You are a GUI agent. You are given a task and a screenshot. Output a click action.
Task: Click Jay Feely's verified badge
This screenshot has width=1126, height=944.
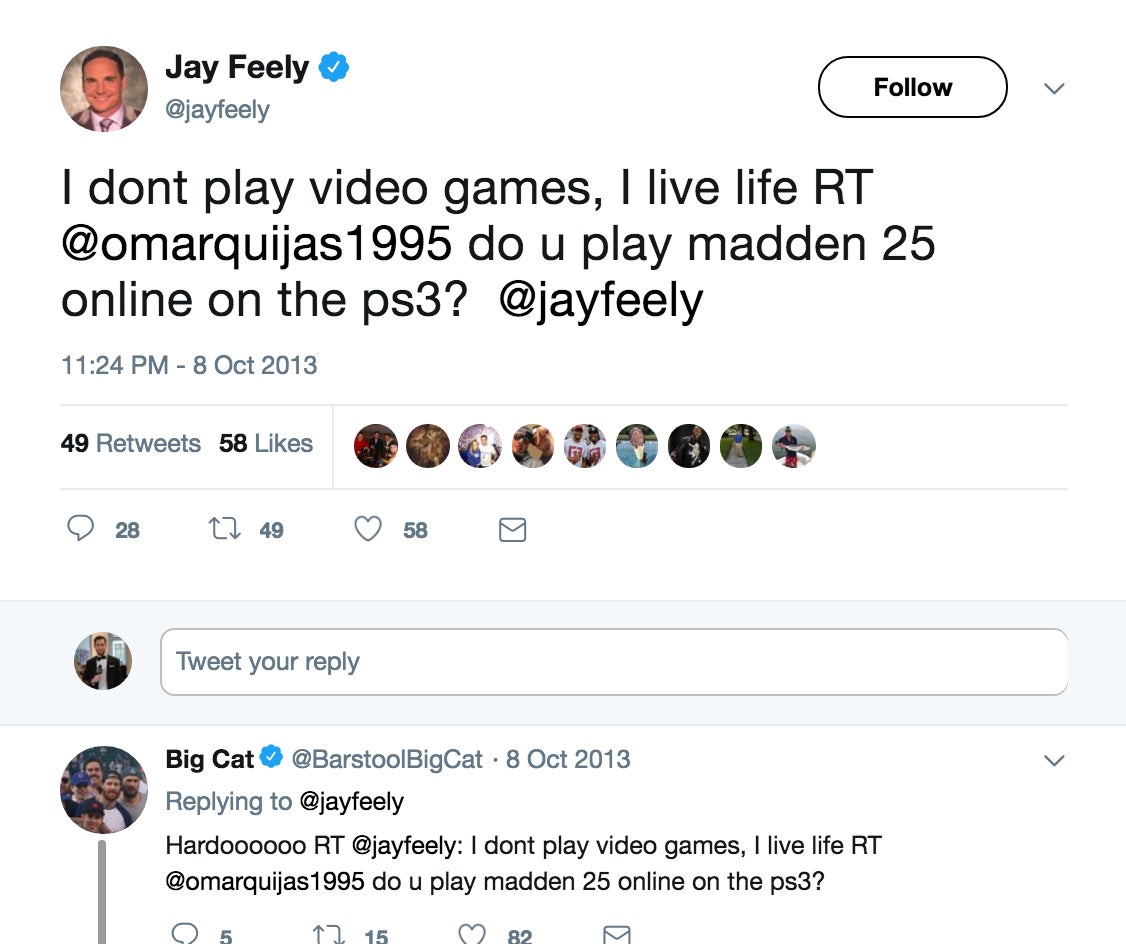tap(333, 65)
